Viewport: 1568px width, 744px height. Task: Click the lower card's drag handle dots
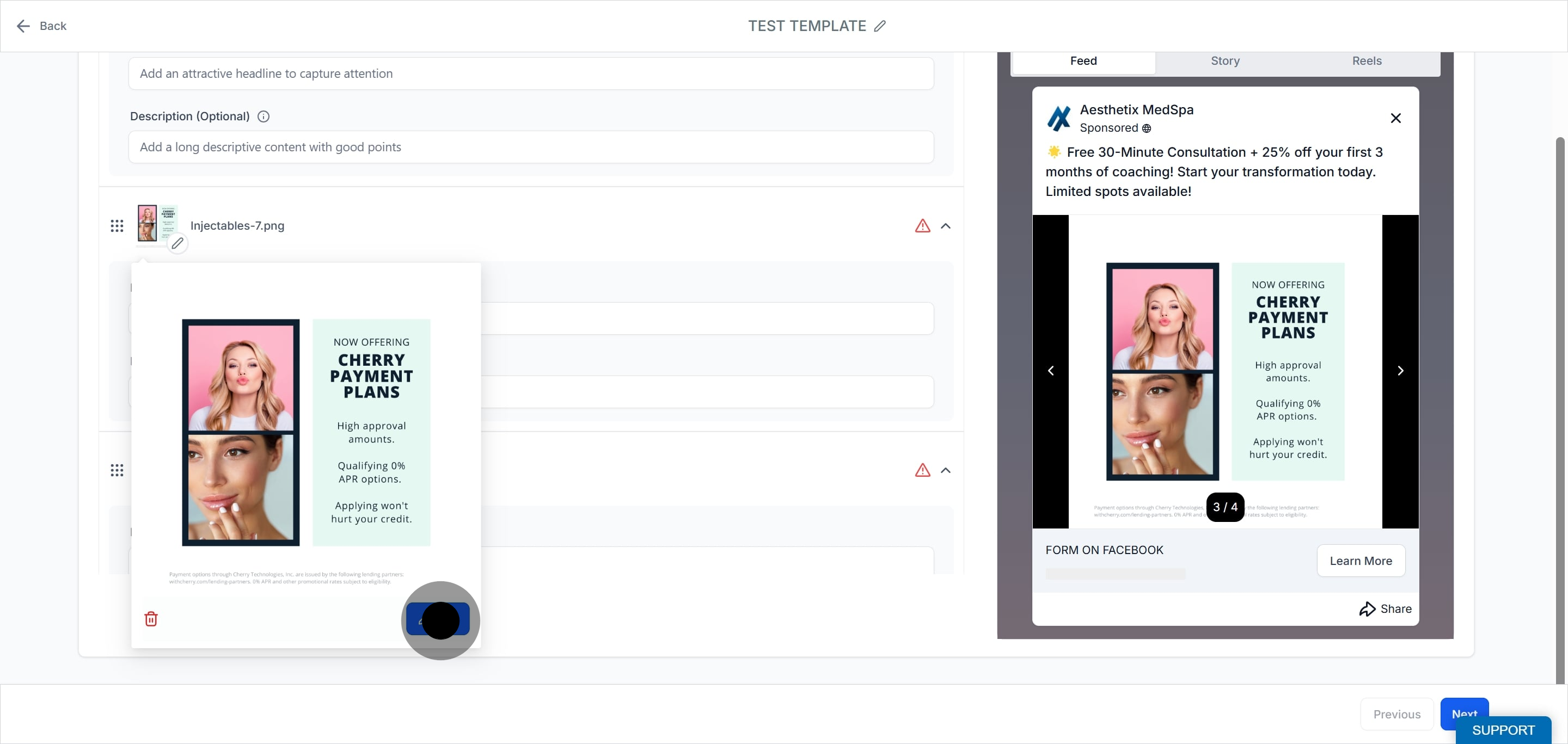117,470
